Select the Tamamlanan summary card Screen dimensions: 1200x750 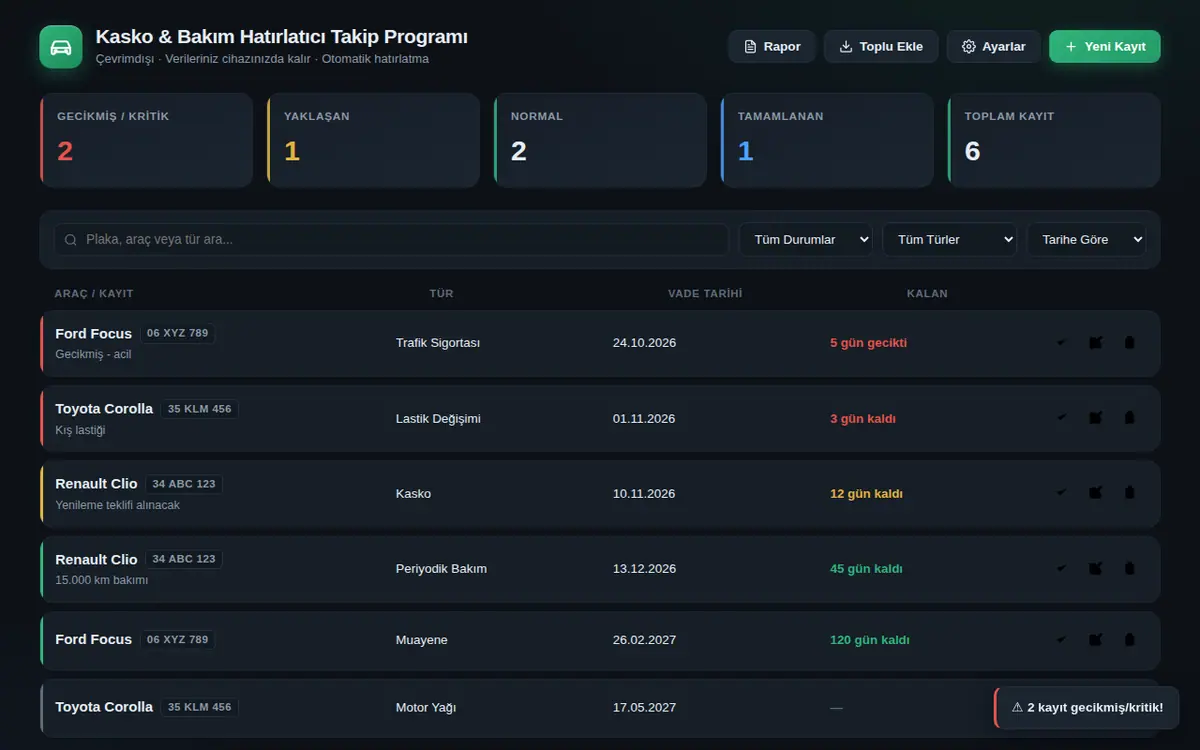click(827, 140)
